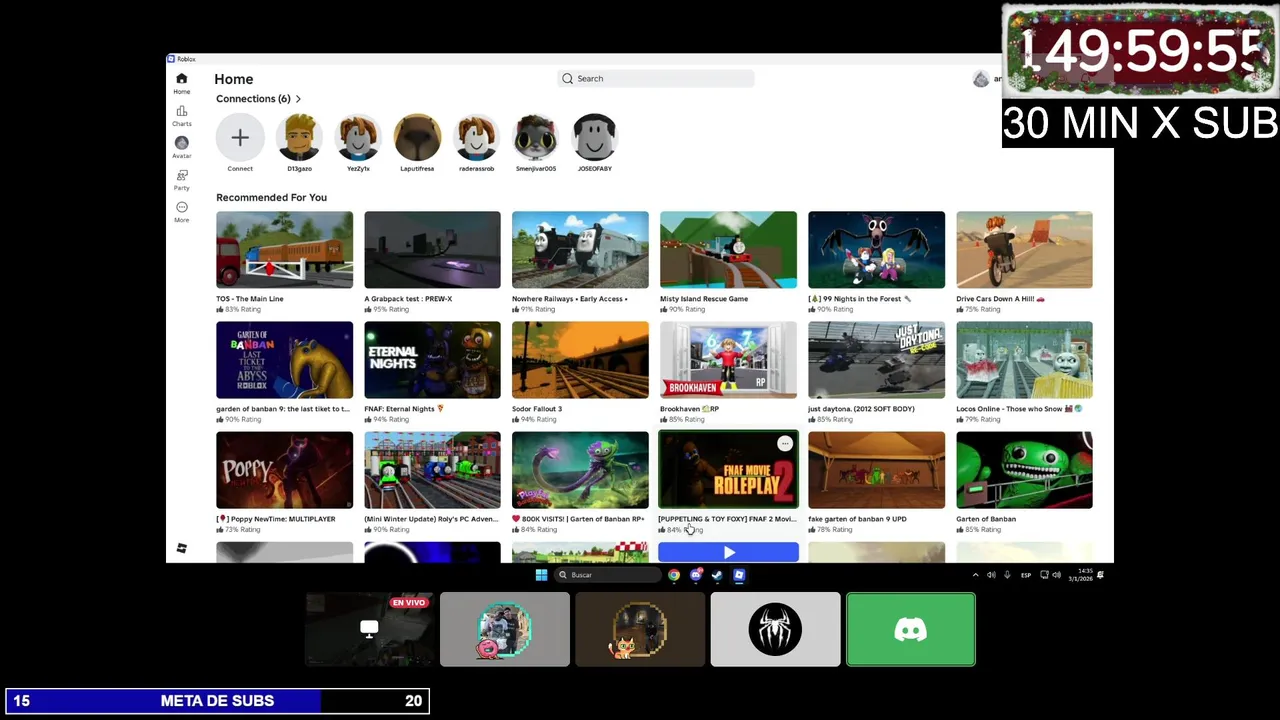
Task: Click the Connections (6) heading text
Action: click(253, 99)
